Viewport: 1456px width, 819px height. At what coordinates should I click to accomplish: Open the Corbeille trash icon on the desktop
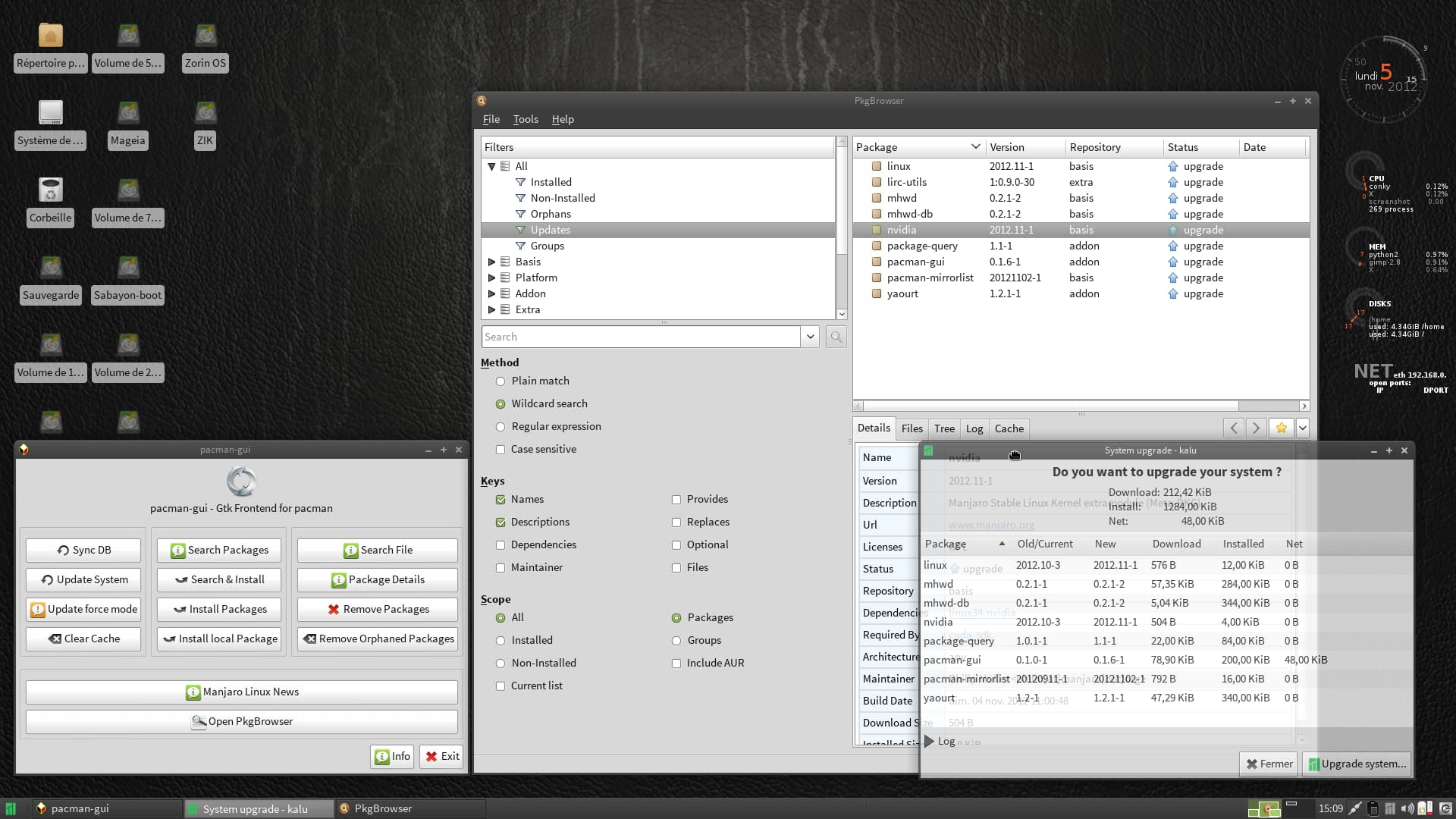pos(50,190)
